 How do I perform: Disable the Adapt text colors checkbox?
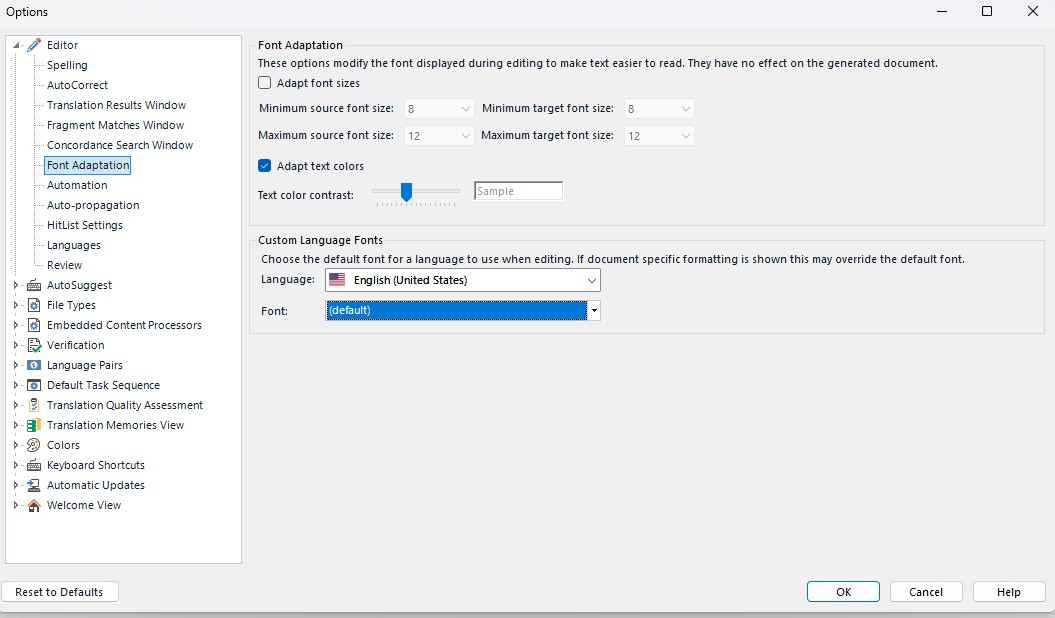tap(263, 166)
